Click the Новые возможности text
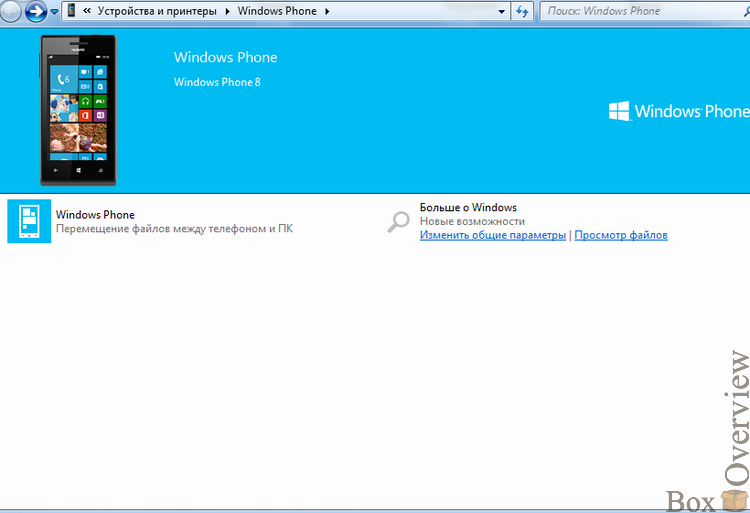This screenshot has height=513, width=750. (472, 221)
